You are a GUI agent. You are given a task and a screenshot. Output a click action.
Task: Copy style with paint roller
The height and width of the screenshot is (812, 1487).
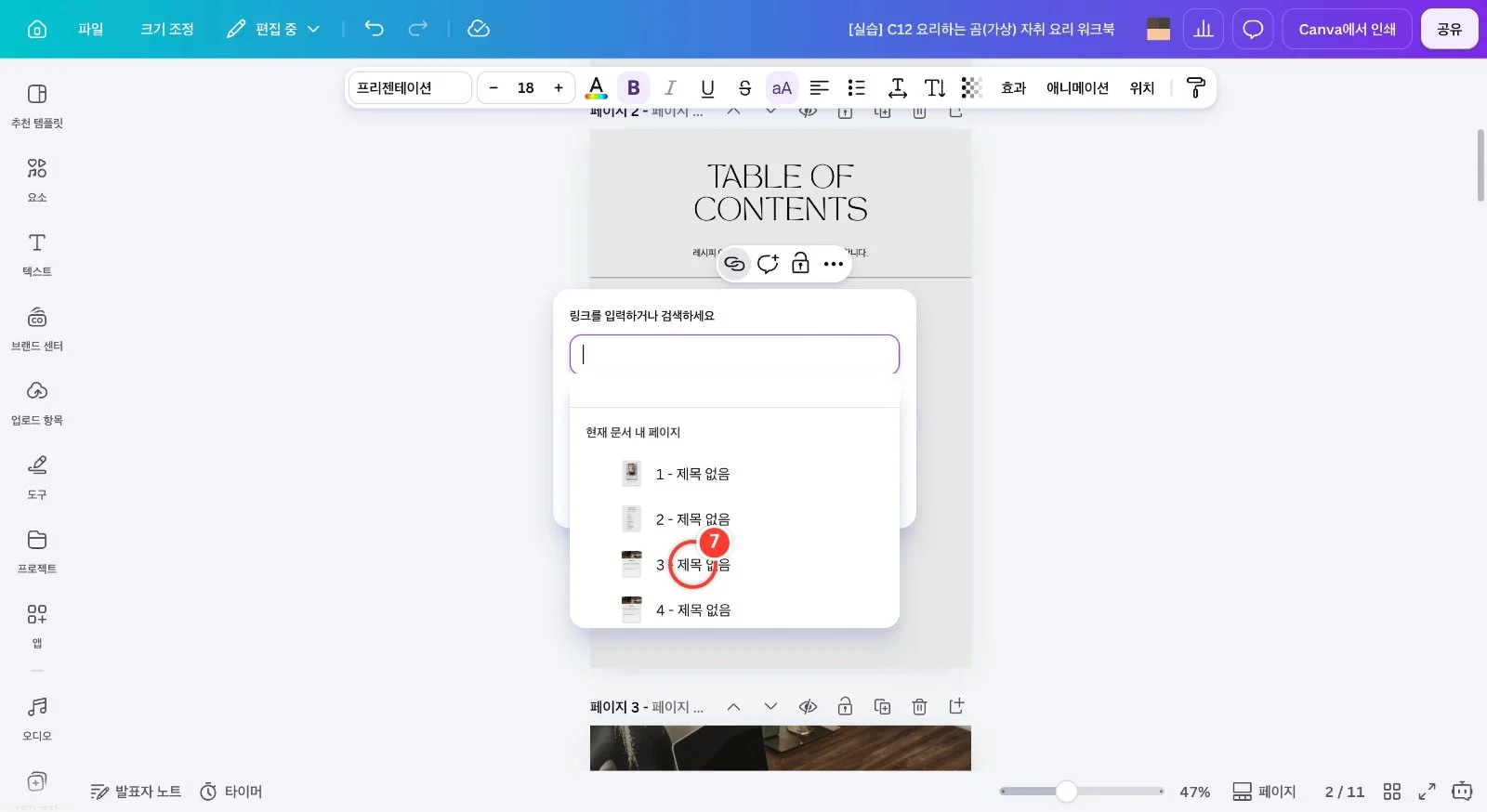(1196, 87)
